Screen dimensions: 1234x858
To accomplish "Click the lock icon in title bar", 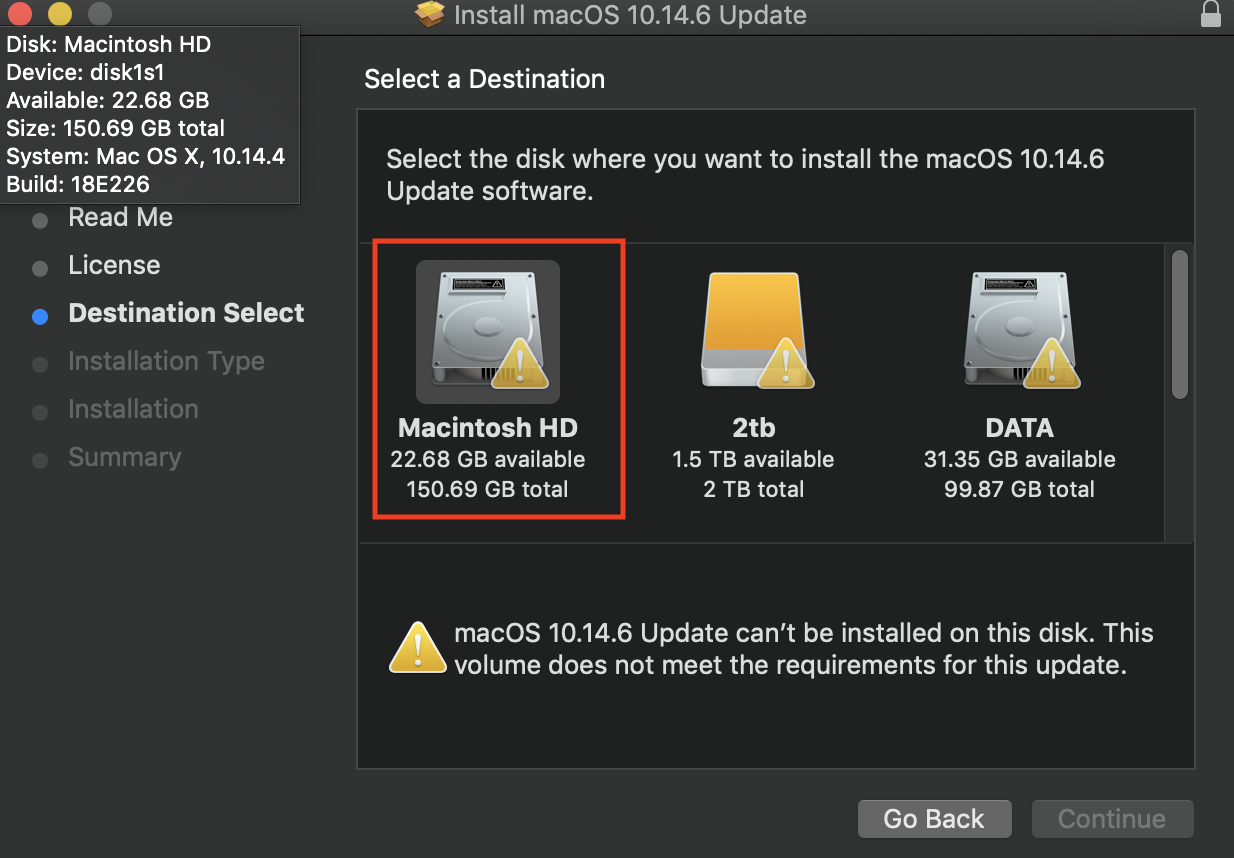I will coord(1210,15).
